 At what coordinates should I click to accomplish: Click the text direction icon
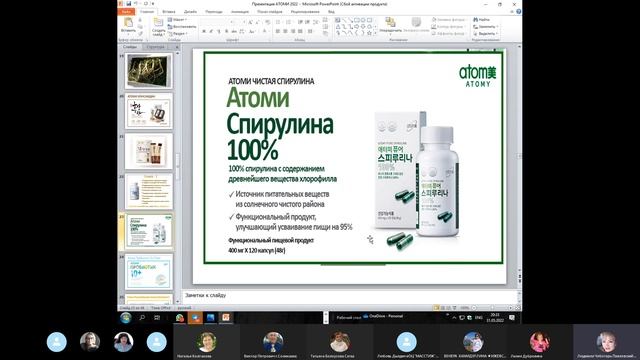[325, 20]
